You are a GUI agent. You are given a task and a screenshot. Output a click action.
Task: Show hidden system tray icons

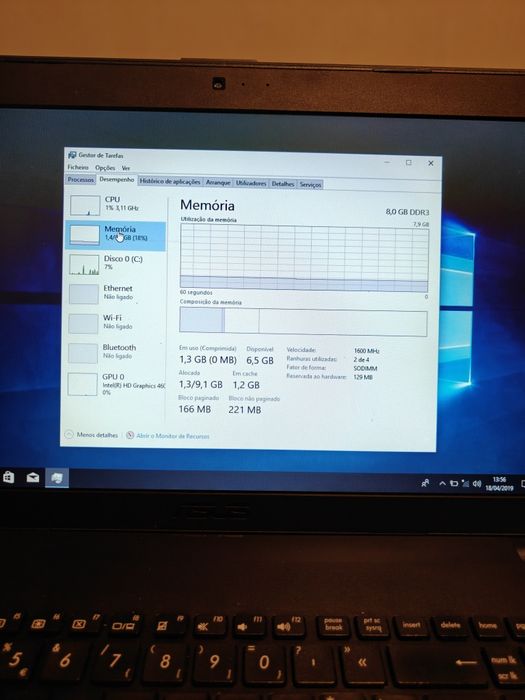point(442,483)
